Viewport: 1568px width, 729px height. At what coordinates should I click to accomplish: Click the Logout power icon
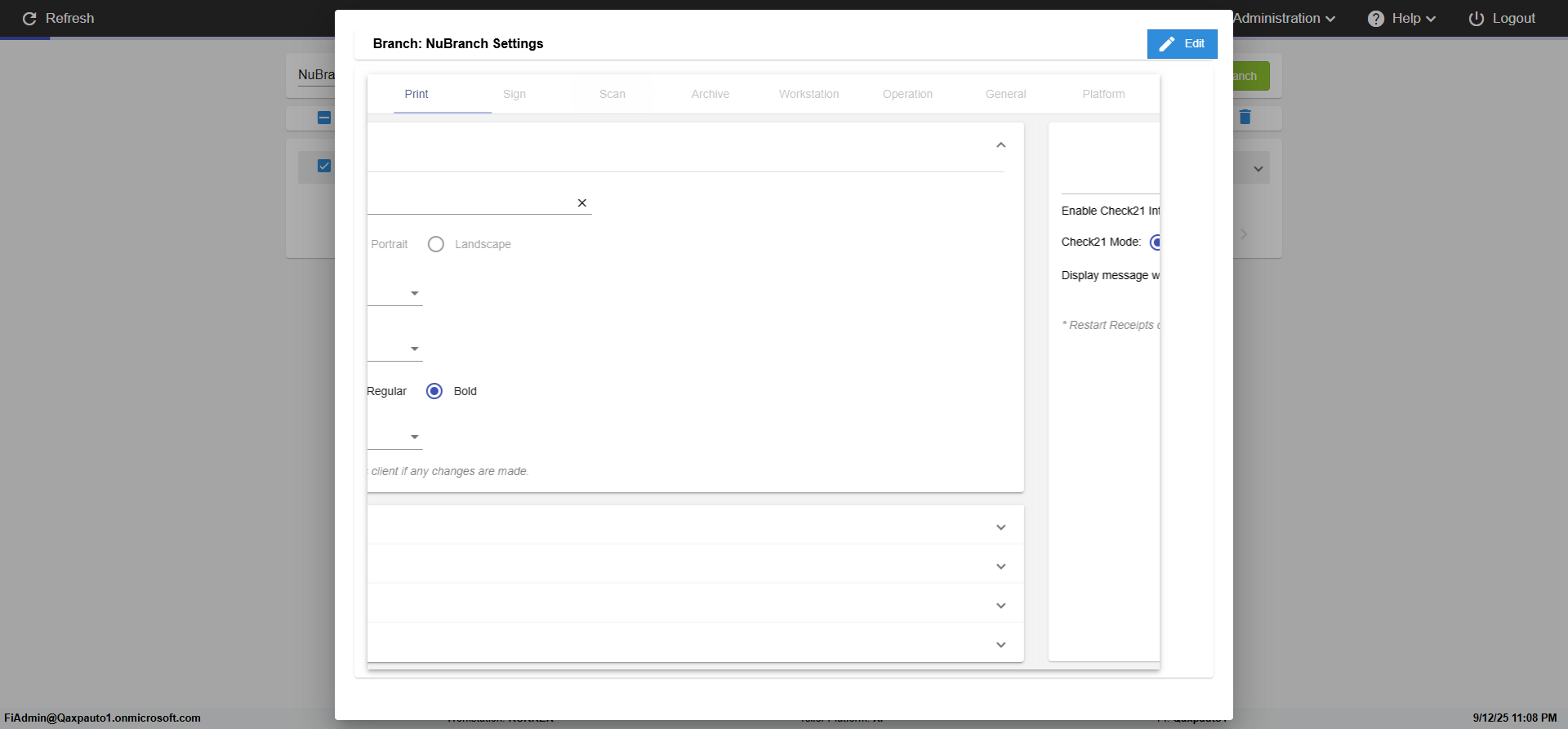point(1476,19)
